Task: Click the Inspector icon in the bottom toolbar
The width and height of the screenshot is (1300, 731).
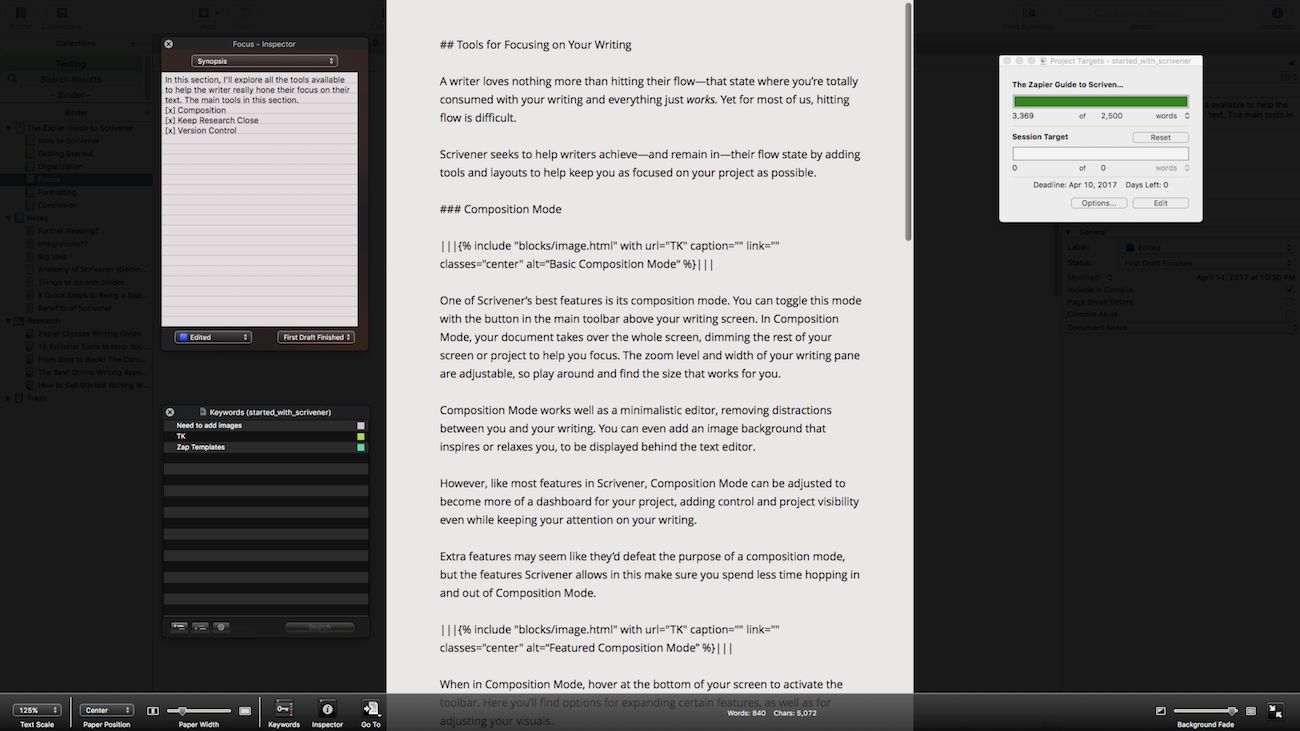Action: (x=327, y=709)
